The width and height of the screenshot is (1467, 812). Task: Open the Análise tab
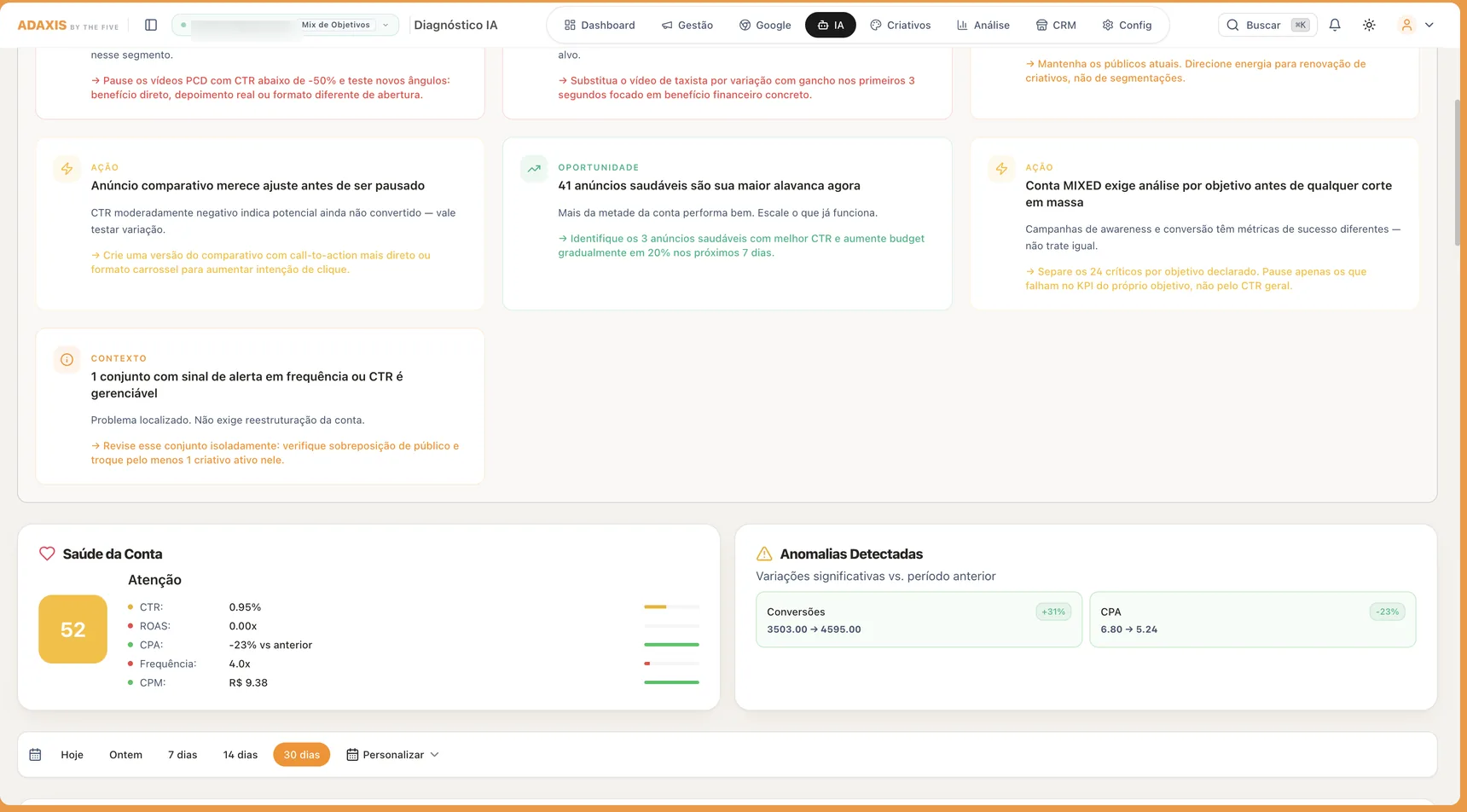point(983,25)
